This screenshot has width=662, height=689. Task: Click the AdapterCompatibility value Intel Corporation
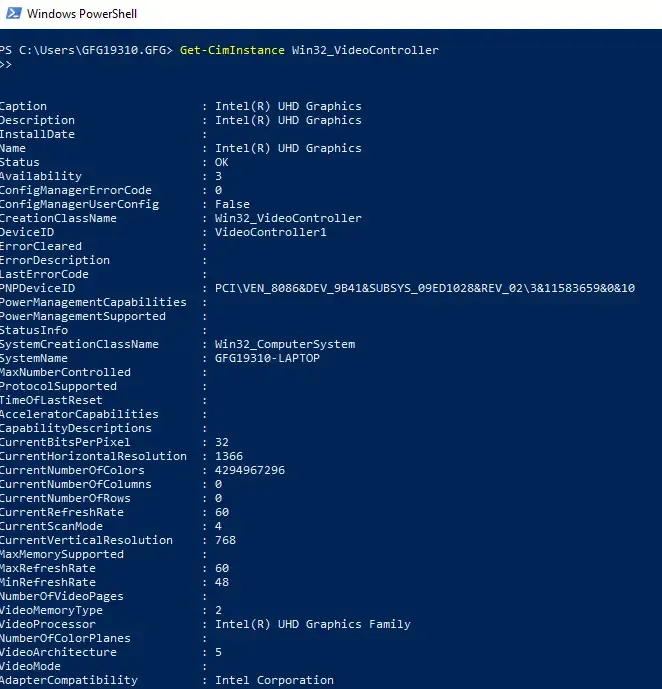click(274, 680)
